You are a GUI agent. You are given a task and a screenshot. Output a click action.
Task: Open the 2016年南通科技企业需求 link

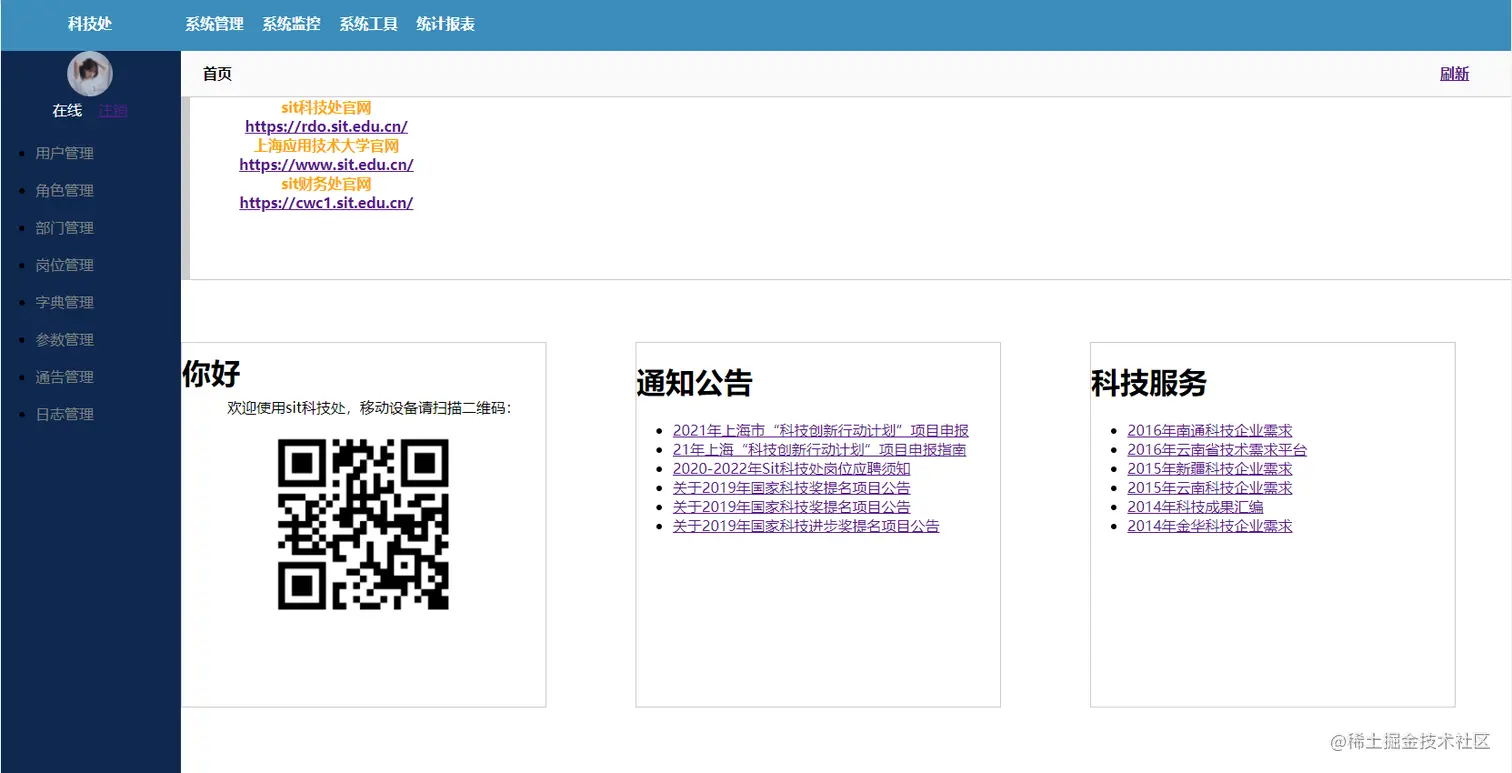pyautogui.click(x=1210, y=431)
